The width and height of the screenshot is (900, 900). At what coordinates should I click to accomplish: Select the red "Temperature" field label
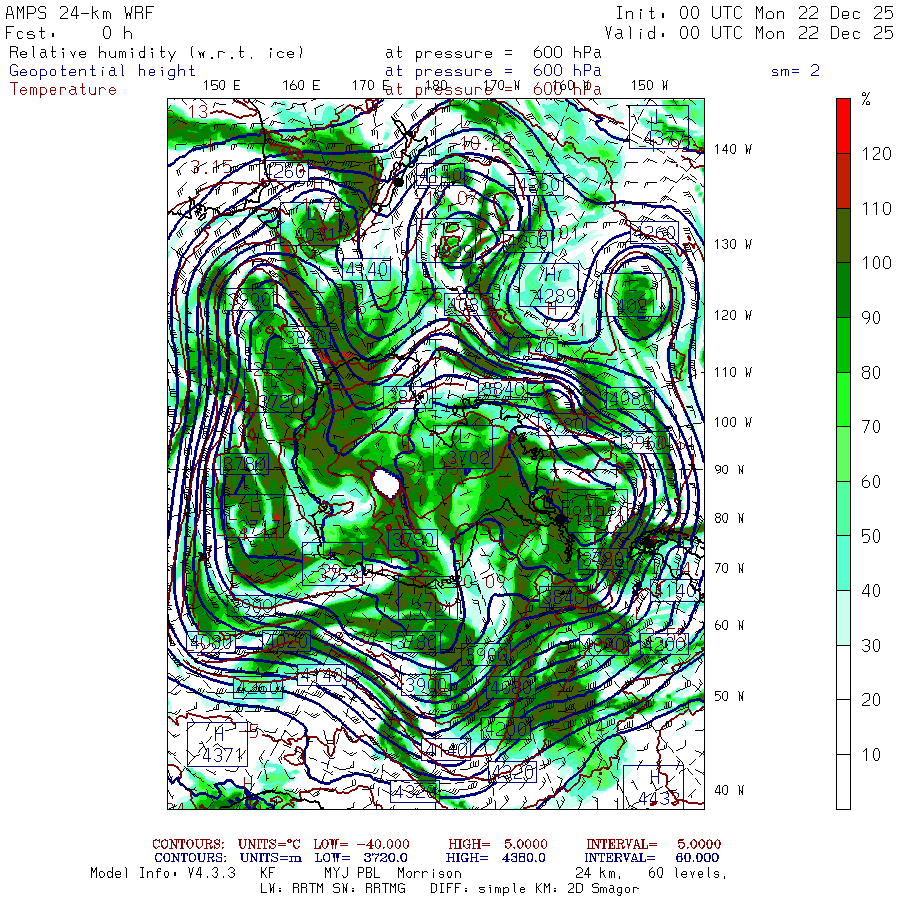(x=63, y=90)
